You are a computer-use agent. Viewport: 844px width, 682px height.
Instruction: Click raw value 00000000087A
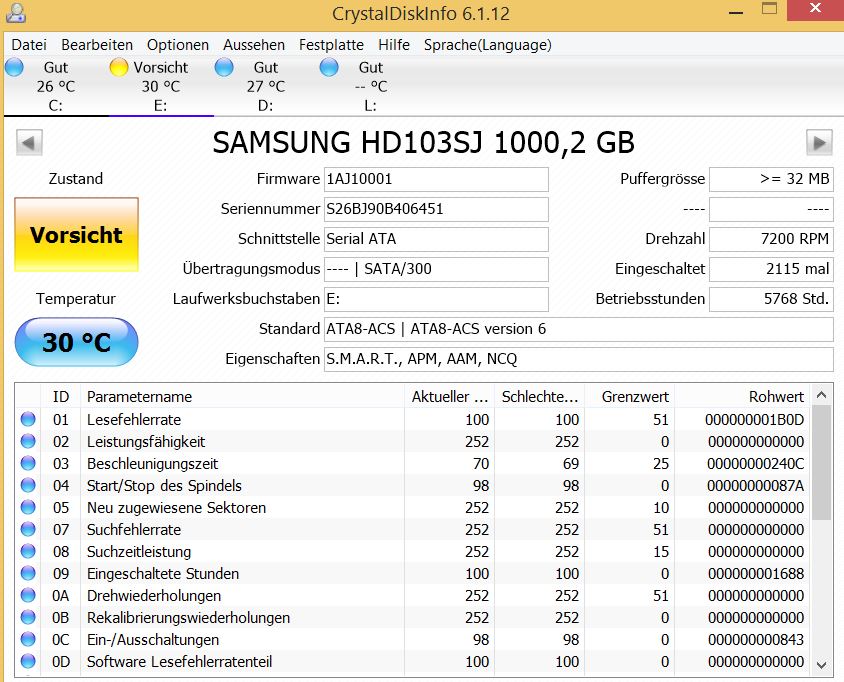pyautogui.click(x=756, y=486)
